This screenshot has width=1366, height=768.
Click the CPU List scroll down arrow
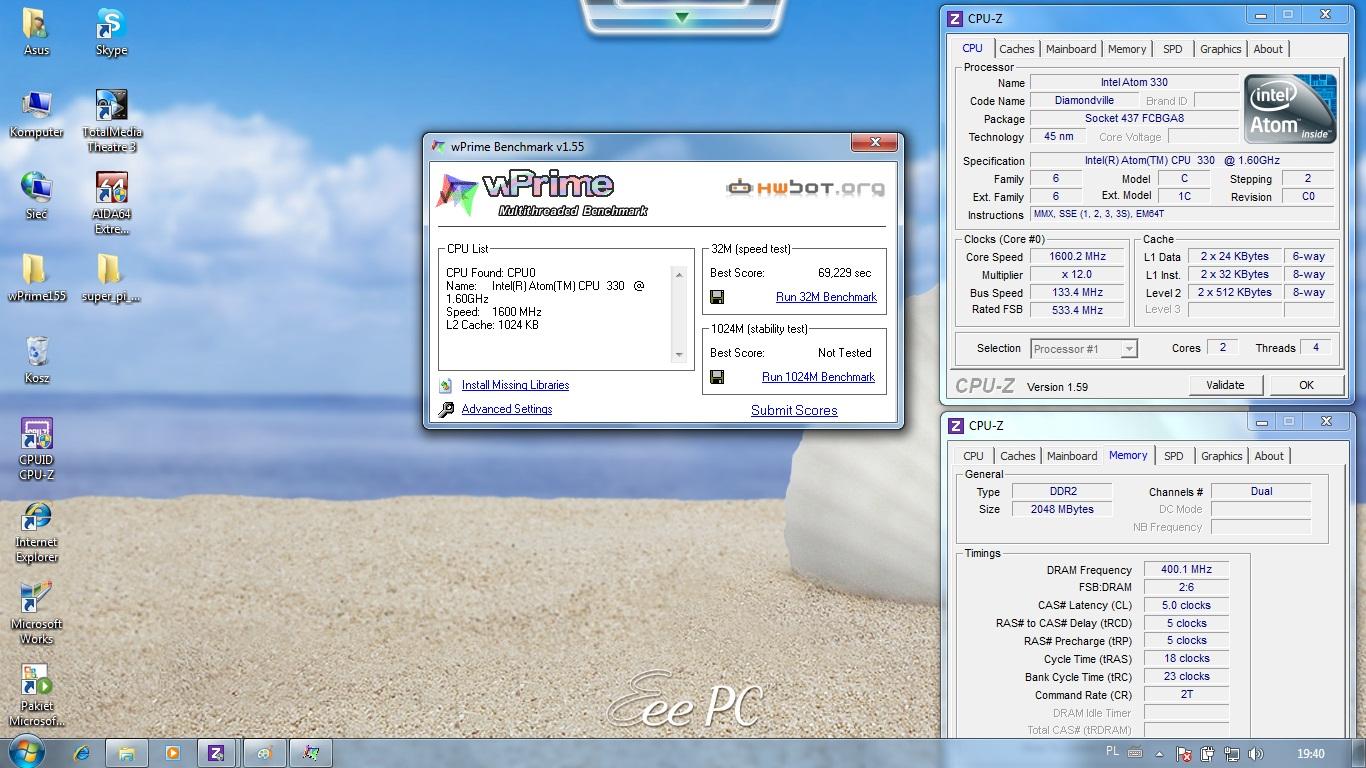pos(680,354)
